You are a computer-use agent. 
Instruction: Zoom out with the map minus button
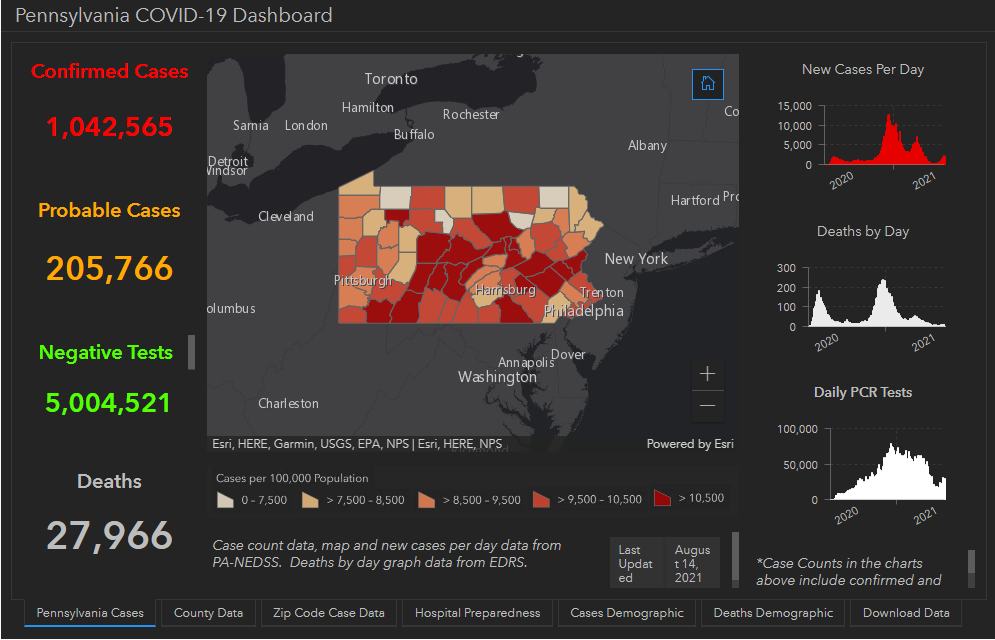707,405
